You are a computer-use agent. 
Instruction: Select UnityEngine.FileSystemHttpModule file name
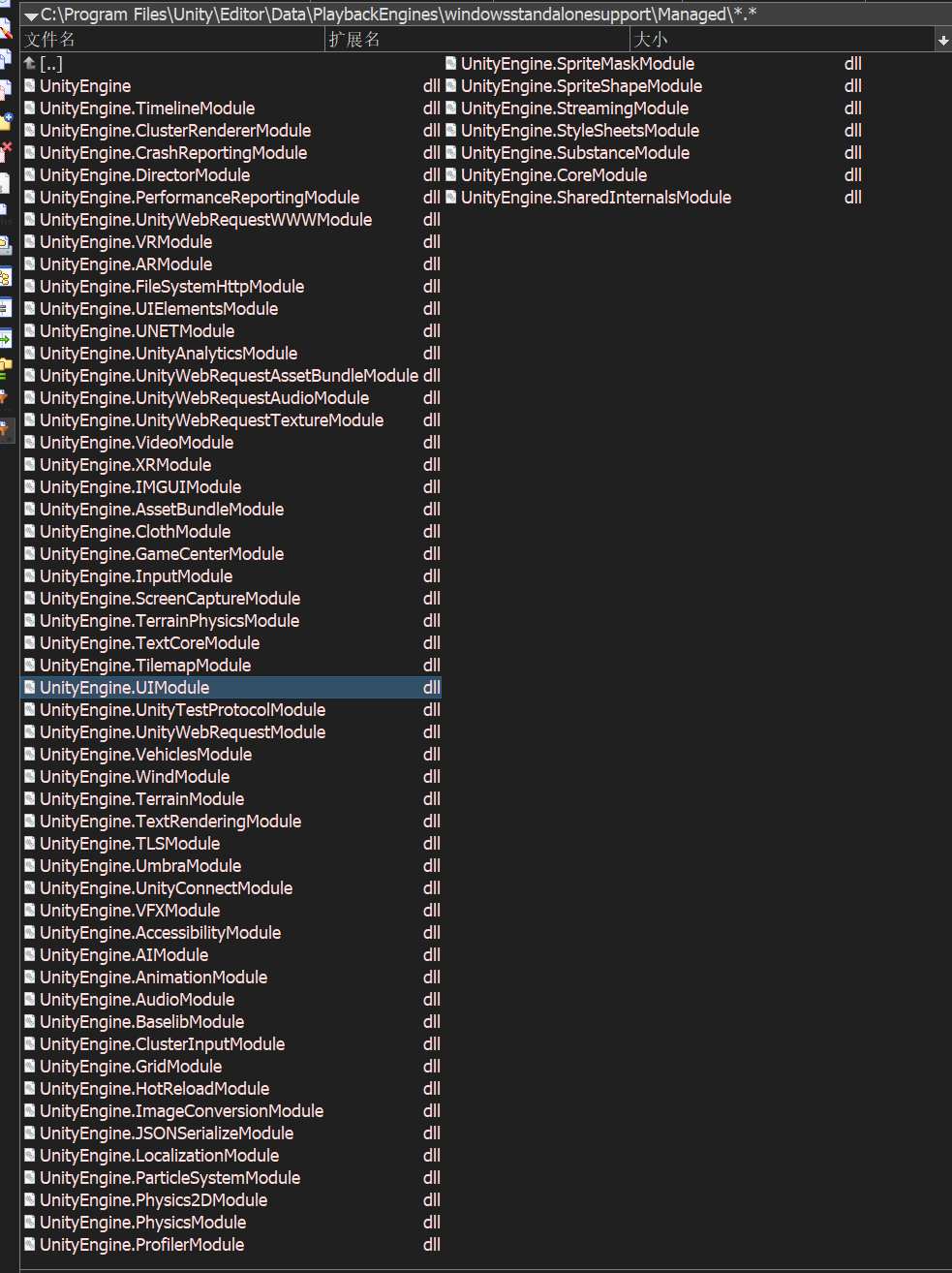(x=172, y=287)
